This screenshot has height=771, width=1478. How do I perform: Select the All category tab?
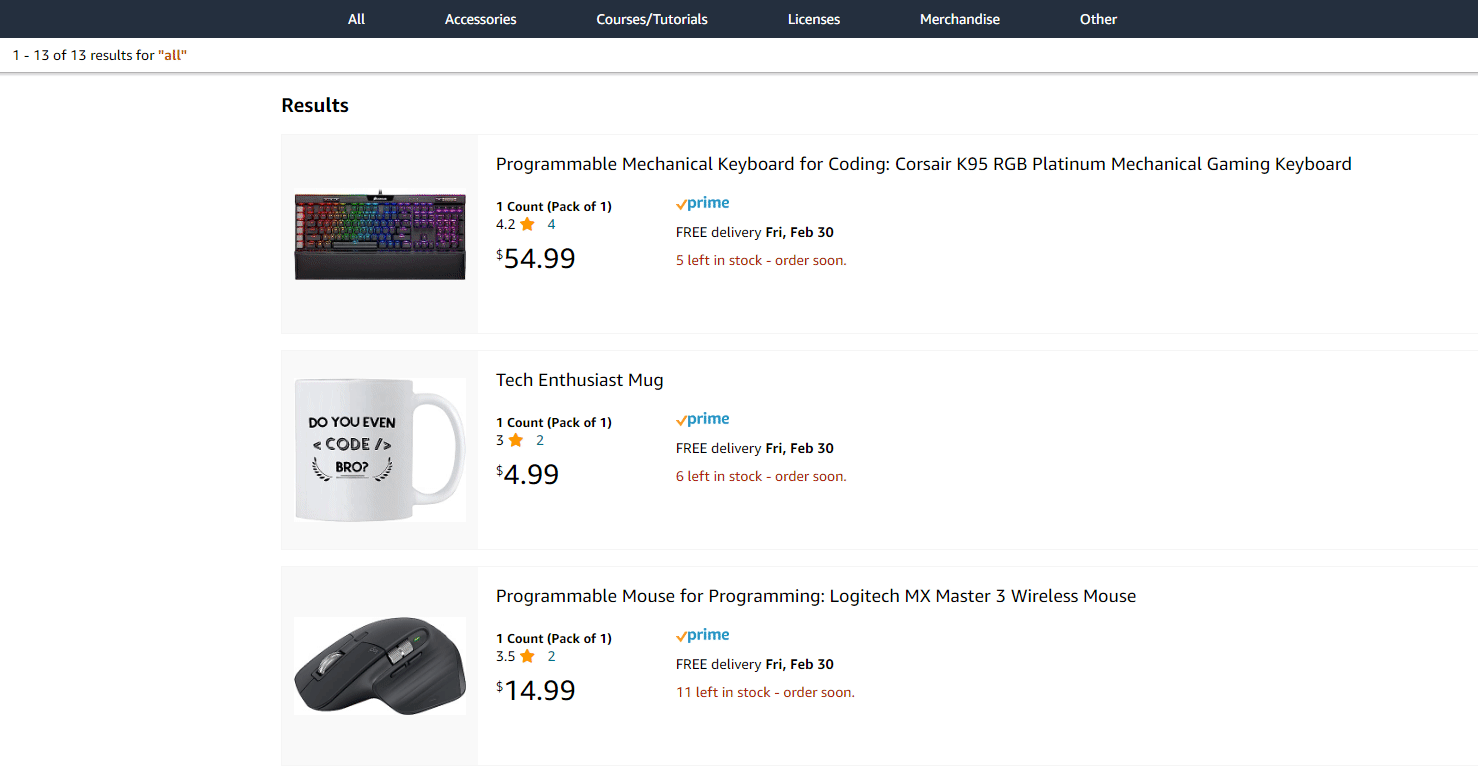(357, 19)
